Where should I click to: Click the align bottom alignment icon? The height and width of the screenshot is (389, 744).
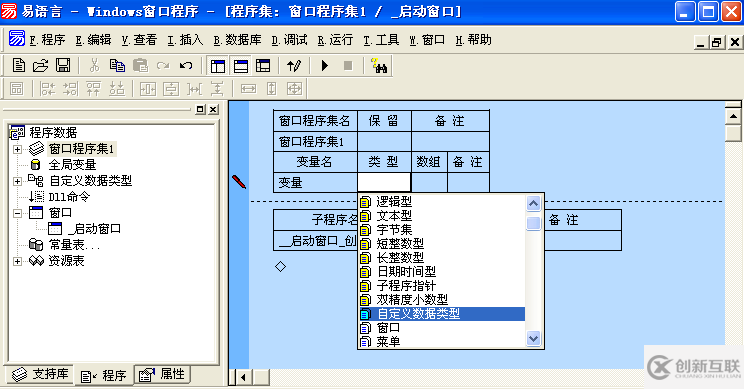pos(117,89)
